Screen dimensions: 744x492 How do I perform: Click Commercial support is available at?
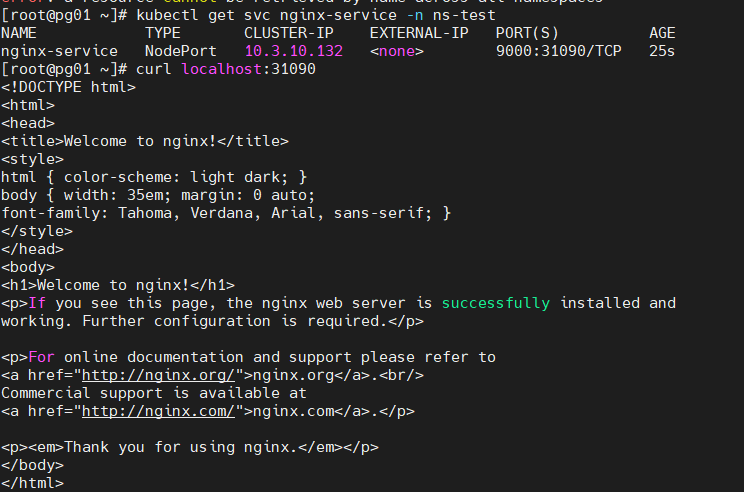[154, 393]
